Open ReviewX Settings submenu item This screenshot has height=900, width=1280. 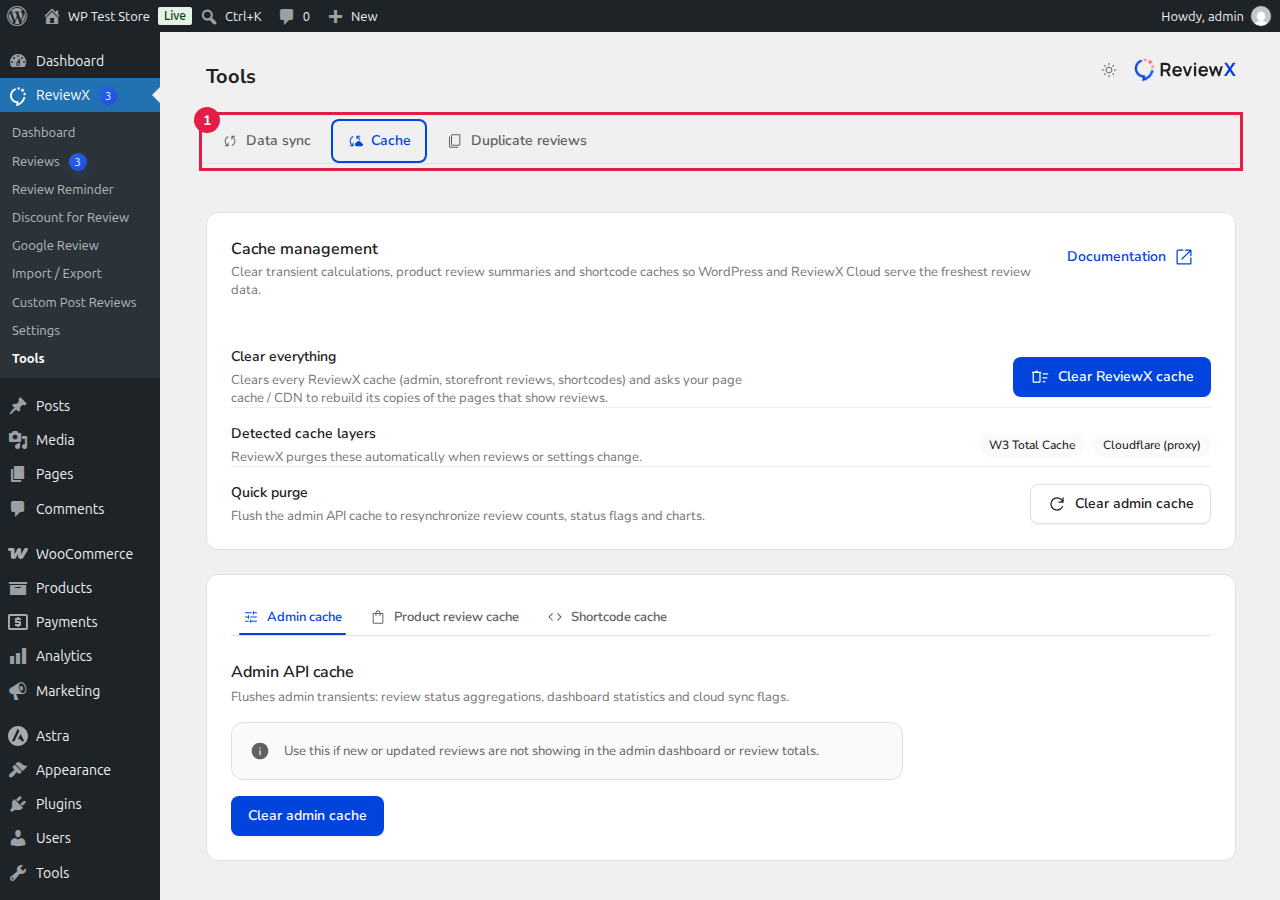[x=36, y=330]
